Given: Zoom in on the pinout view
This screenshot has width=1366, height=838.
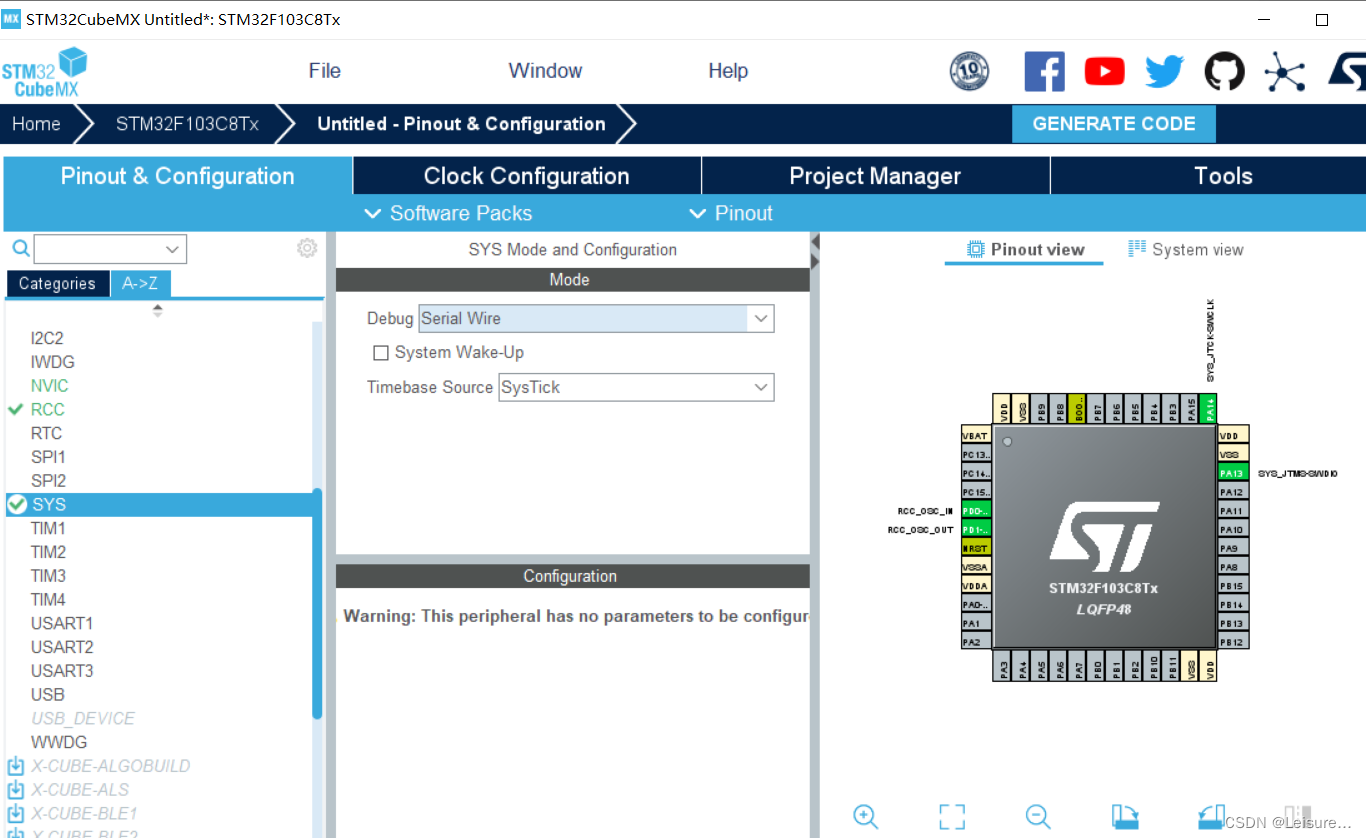Looking at the screenshot, I should [866, 816].
